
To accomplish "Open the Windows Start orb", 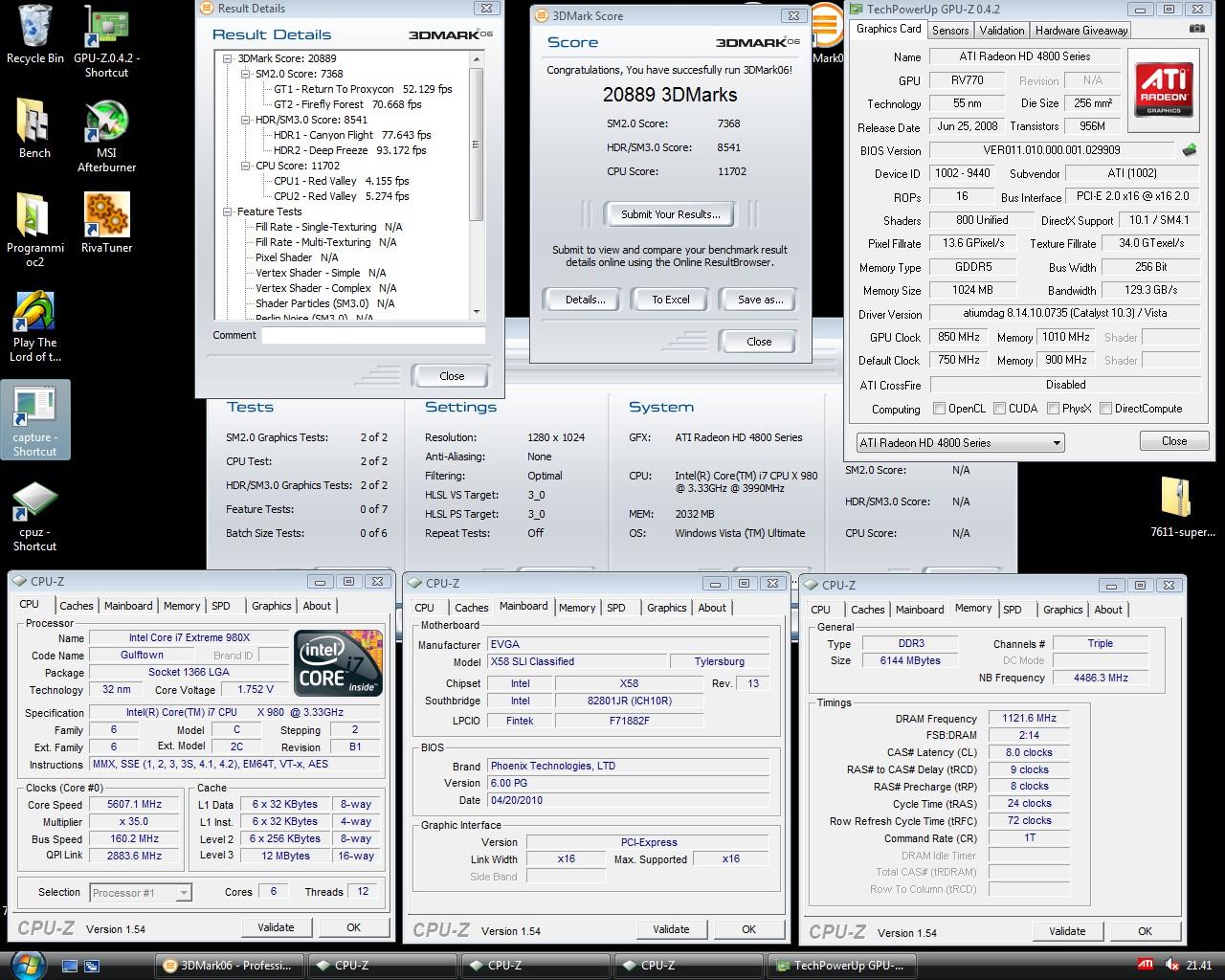I will coord(26,965).
